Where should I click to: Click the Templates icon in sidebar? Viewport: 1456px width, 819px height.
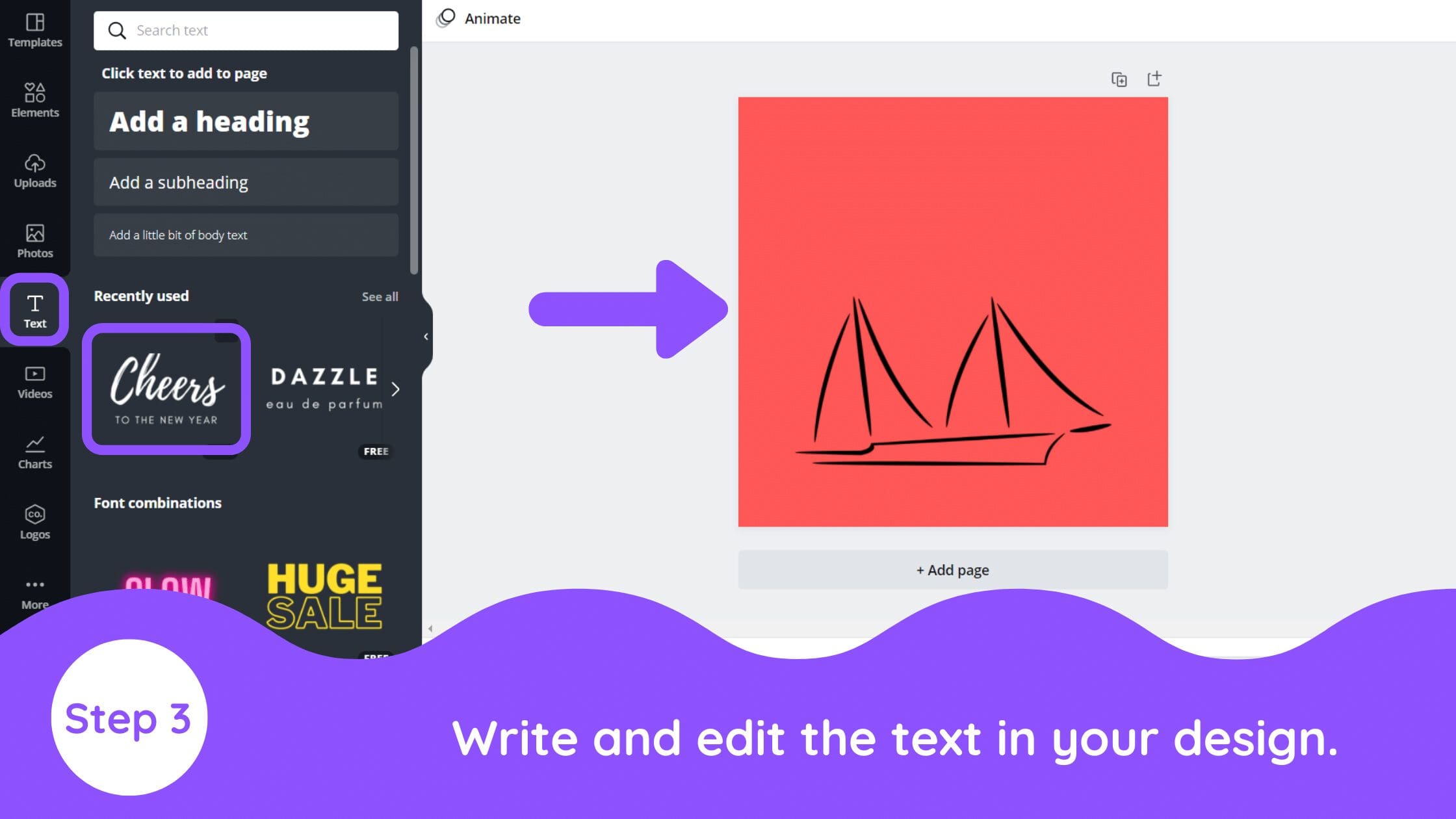click(35, 27)
